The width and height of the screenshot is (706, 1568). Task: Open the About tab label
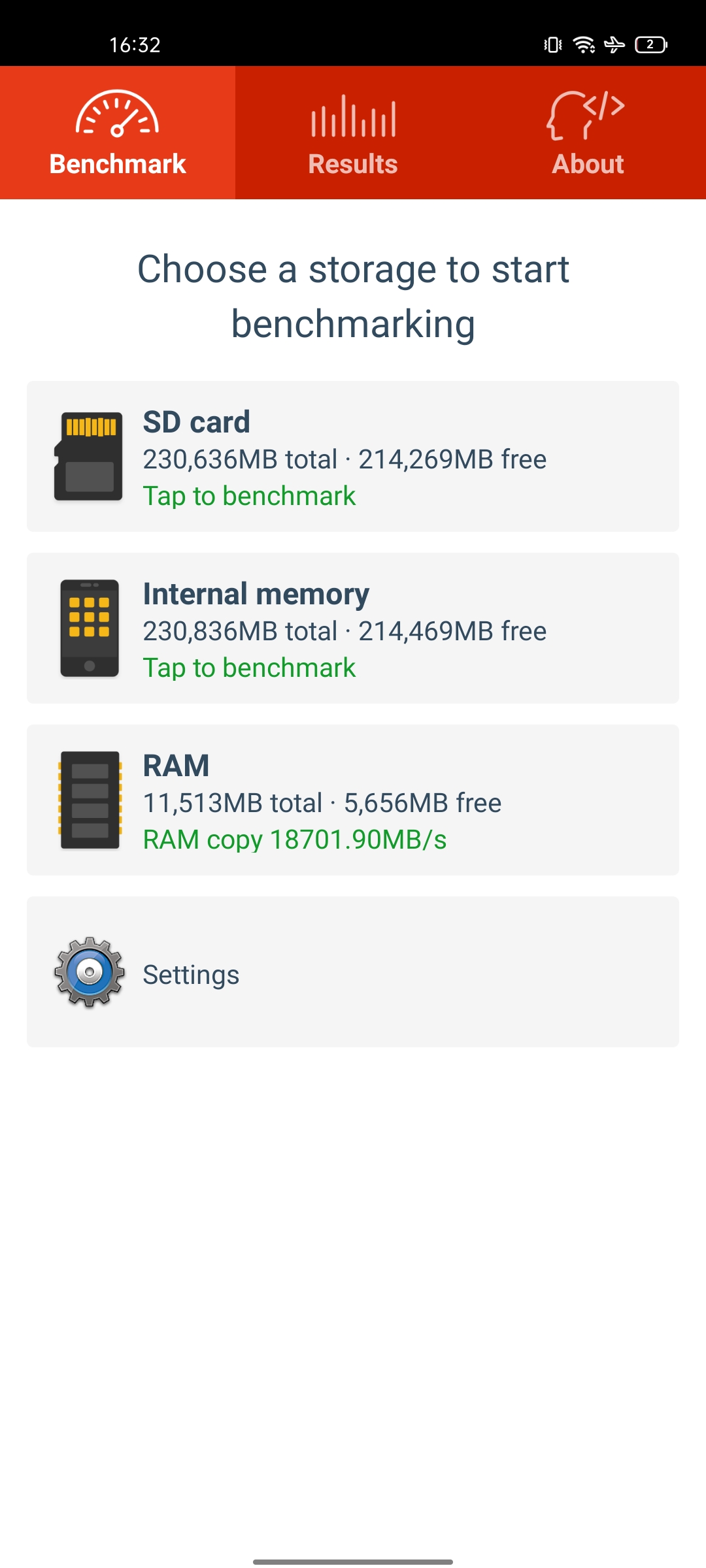588,164
